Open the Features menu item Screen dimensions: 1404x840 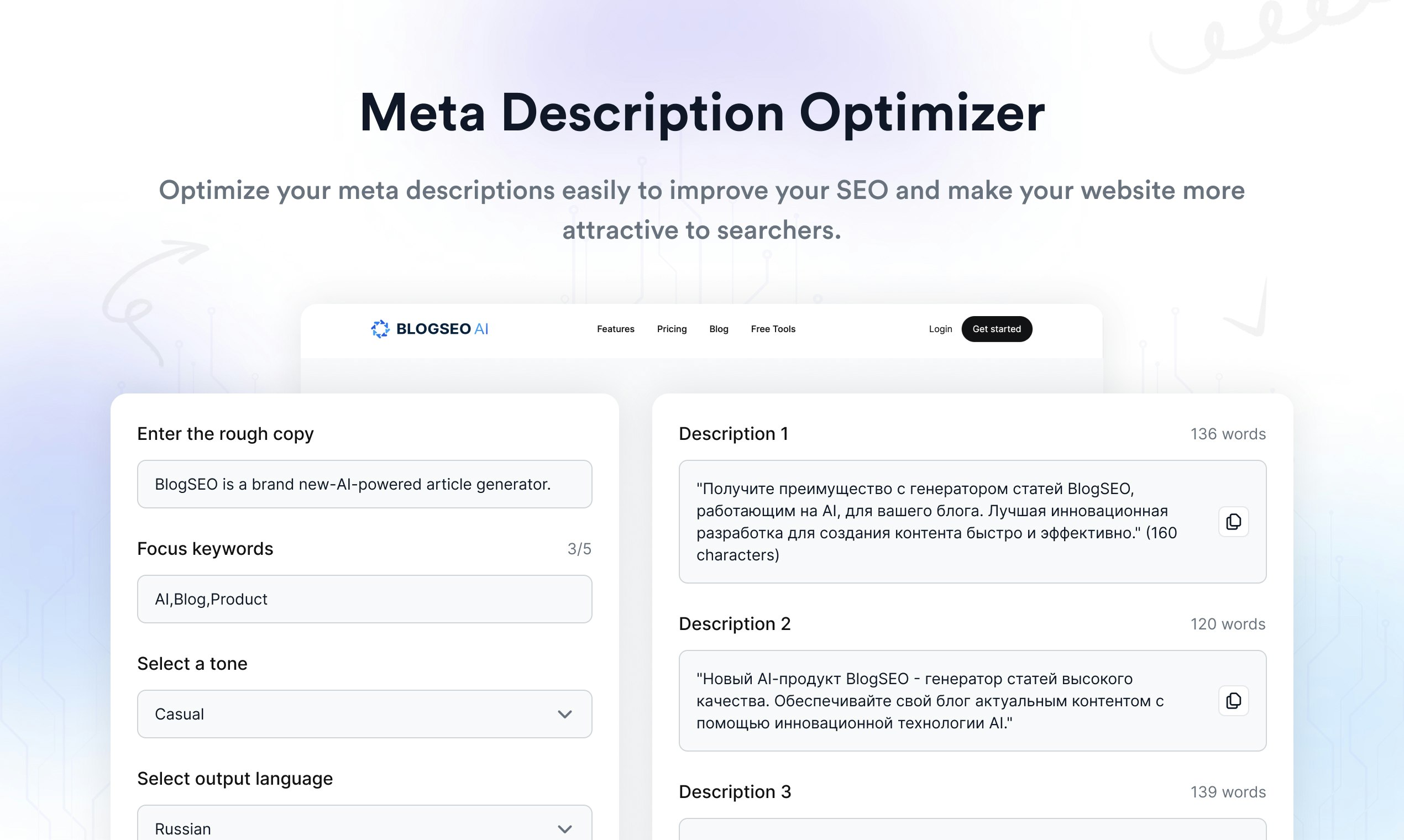[615, 329]
